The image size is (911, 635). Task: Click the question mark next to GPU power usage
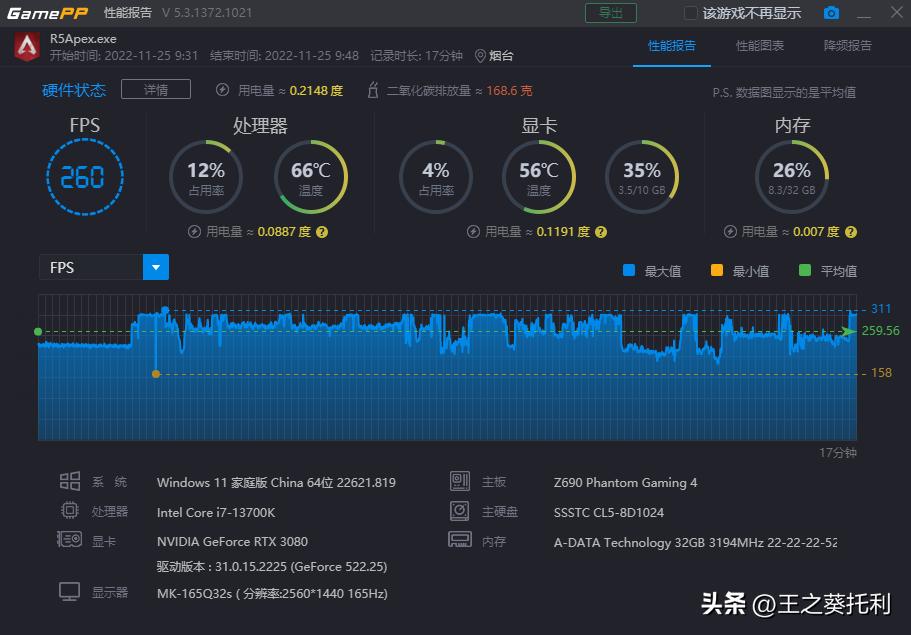[x=600, y=231]
